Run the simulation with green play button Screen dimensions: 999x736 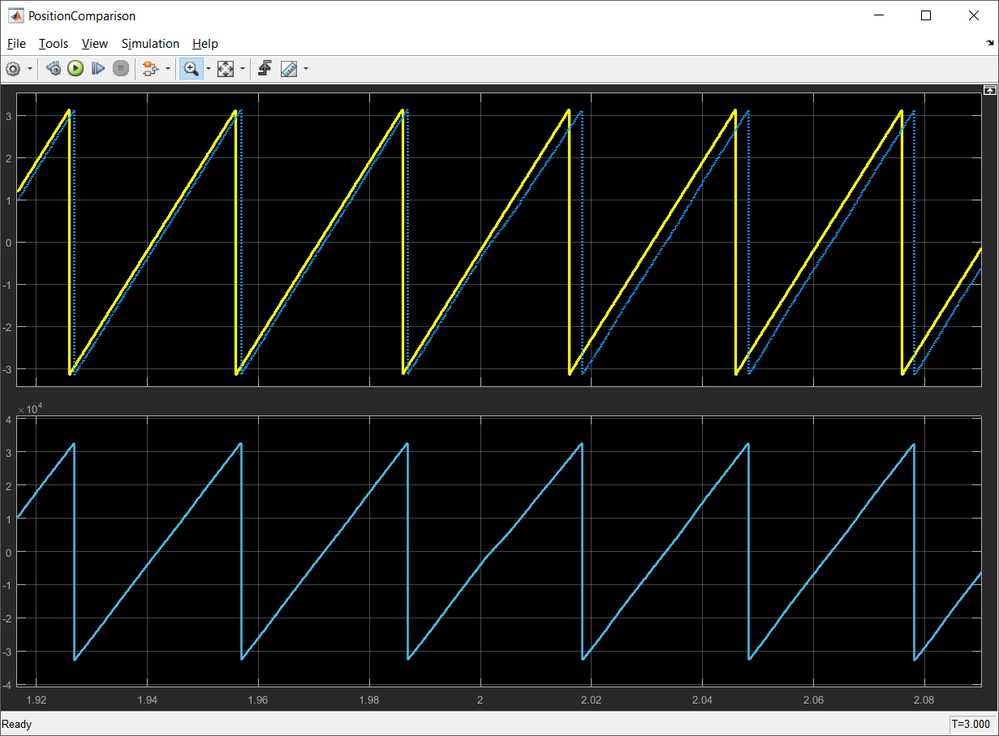tap(76, 68)
